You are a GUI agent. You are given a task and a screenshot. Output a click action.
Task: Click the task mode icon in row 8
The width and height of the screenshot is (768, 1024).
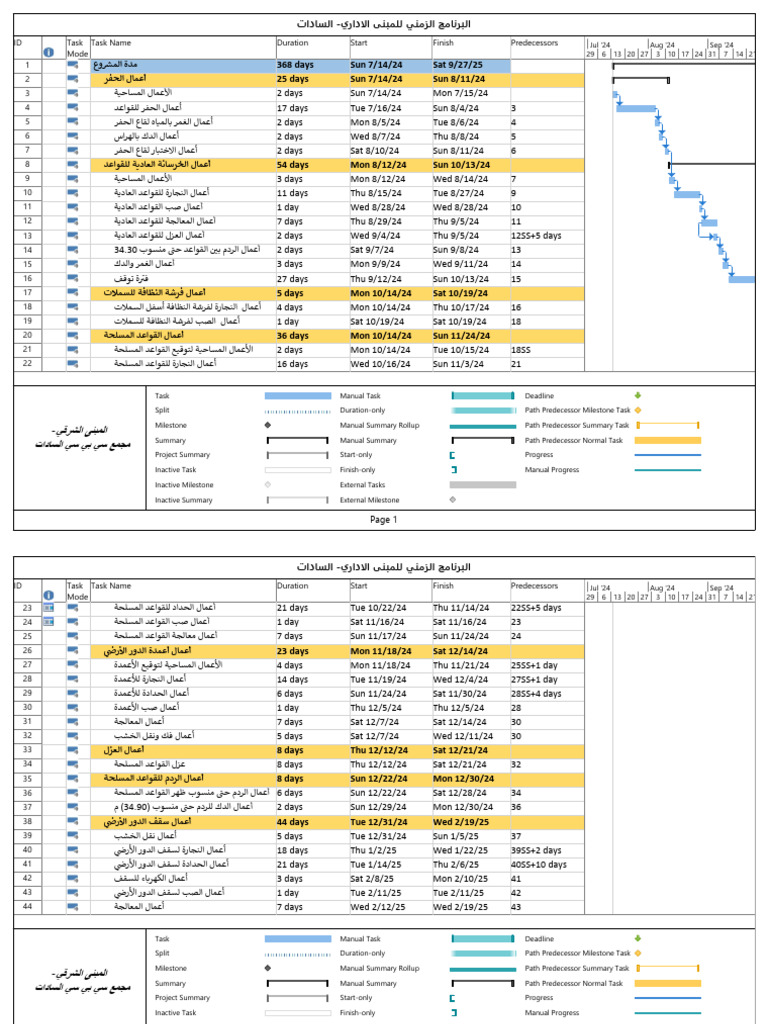72,165
